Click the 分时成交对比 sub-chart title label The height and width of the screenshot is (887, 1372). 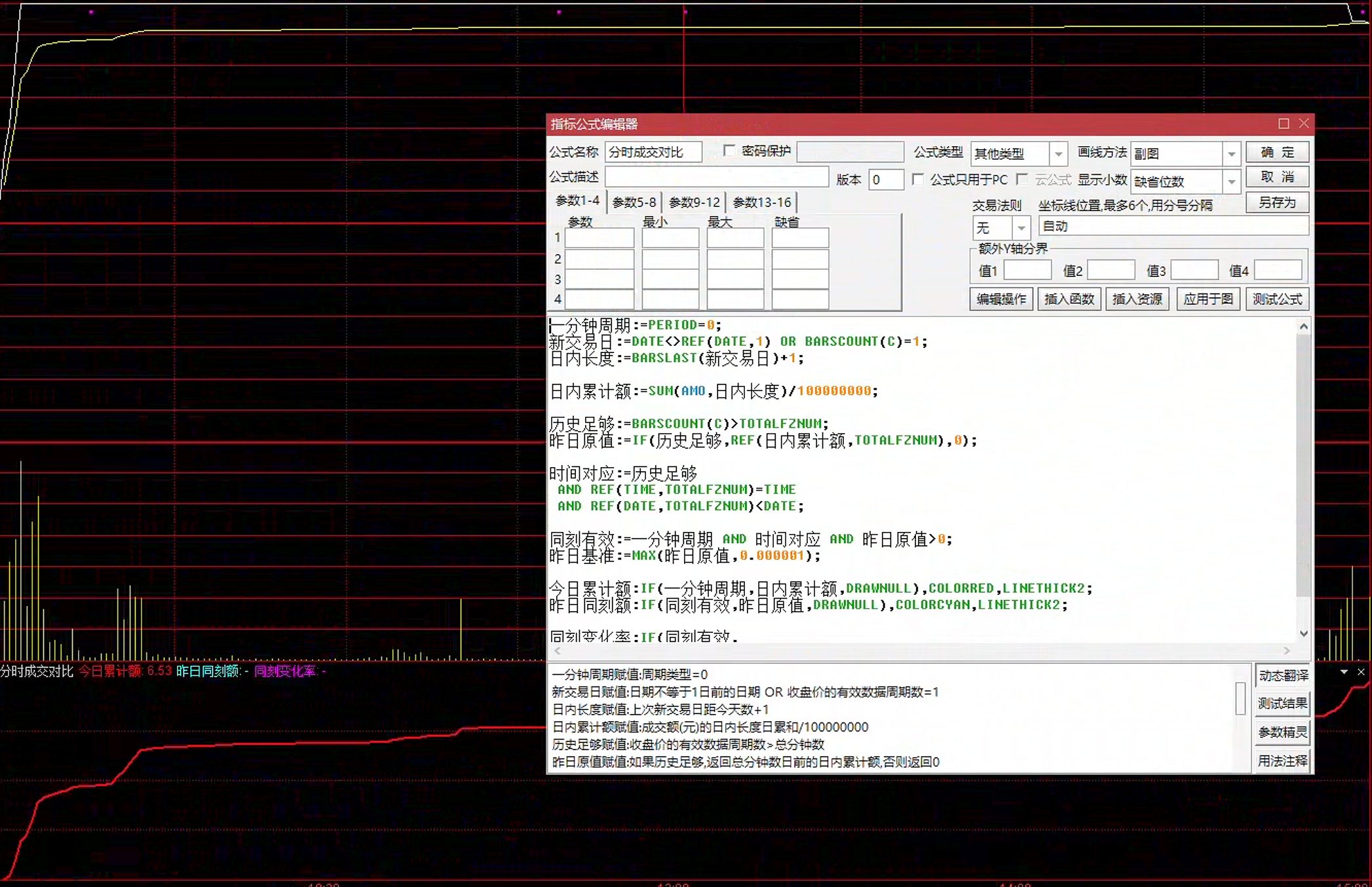point(37,671)
